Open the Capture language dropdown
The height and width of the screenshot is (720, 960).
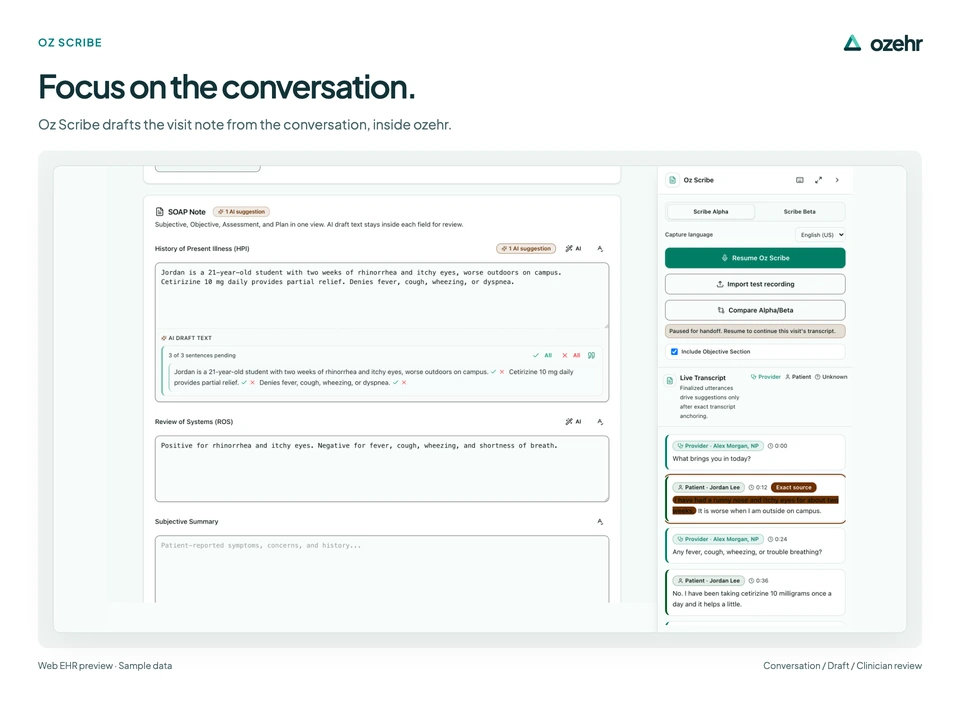pos(820,234)
